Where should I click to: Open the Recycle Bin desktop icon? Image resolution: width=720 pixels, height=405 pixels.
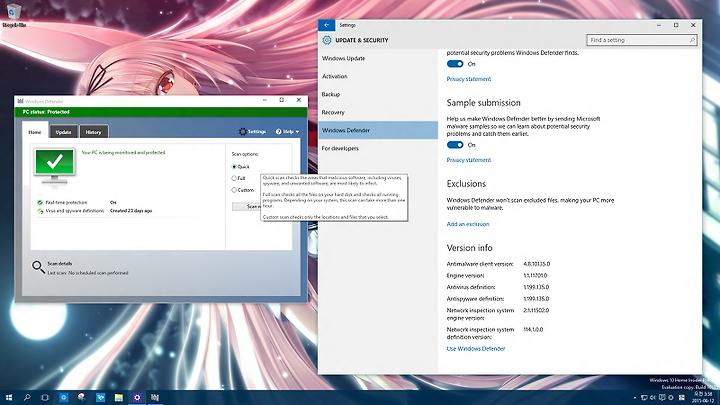pyautogui.click(x=14, y=15)
